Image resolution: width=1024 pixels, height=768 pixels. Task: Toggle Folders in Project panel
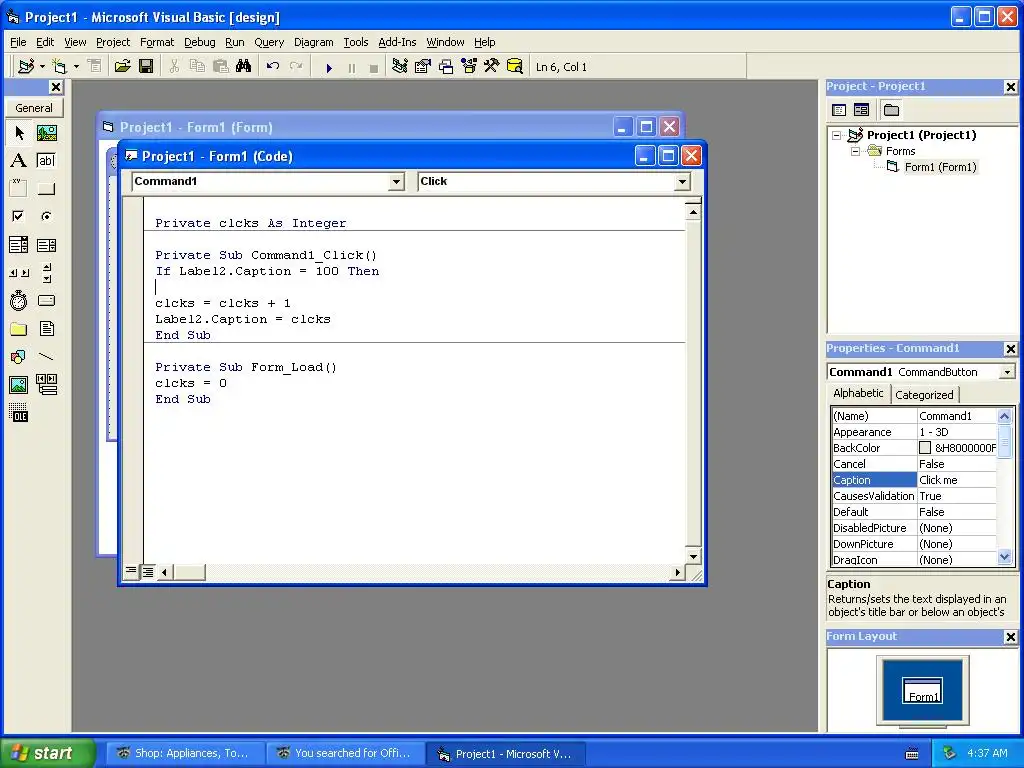click(891, 110)
